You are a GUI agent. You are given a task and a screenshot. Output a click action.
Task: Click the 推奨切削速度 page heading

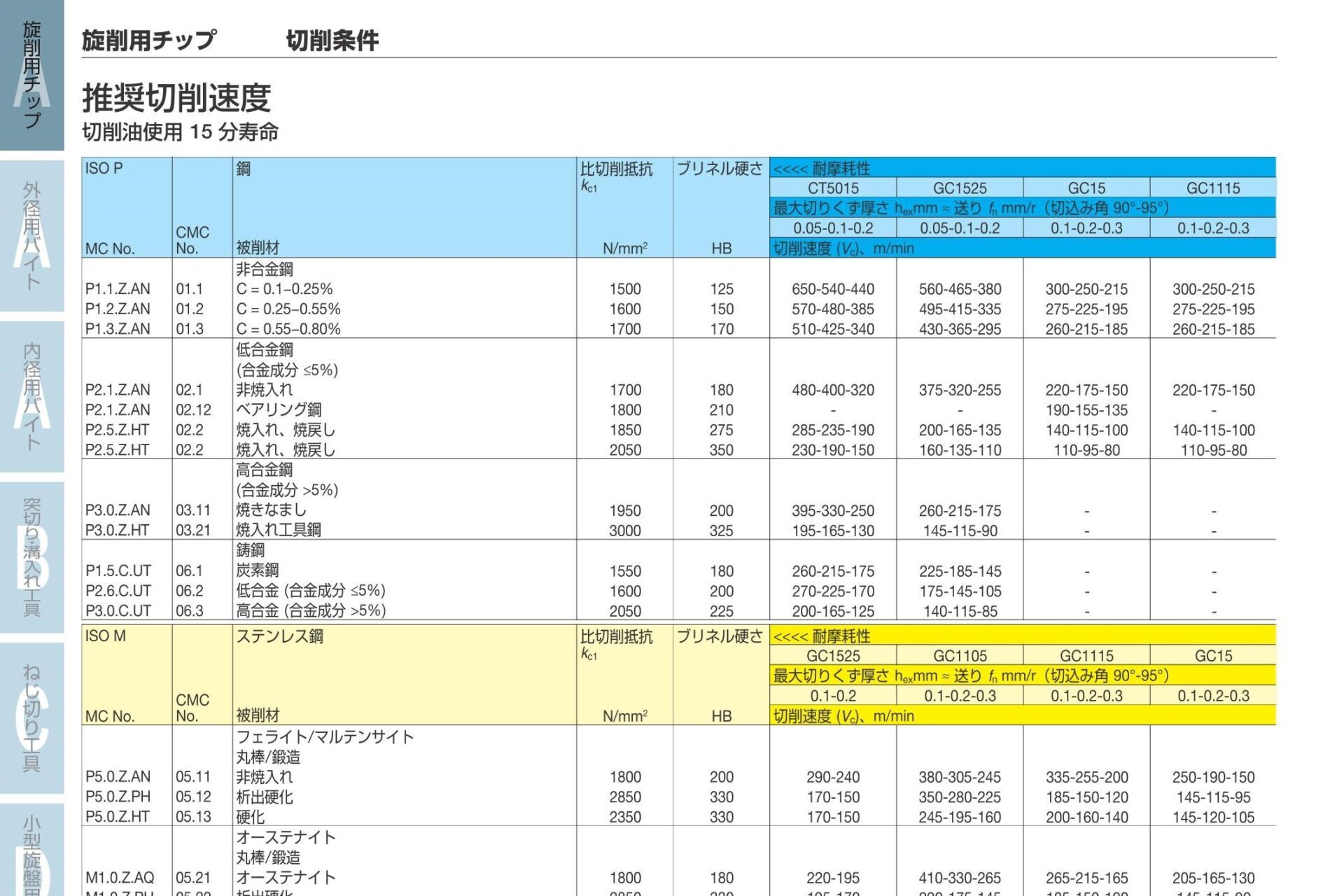(x=176, y=97)
